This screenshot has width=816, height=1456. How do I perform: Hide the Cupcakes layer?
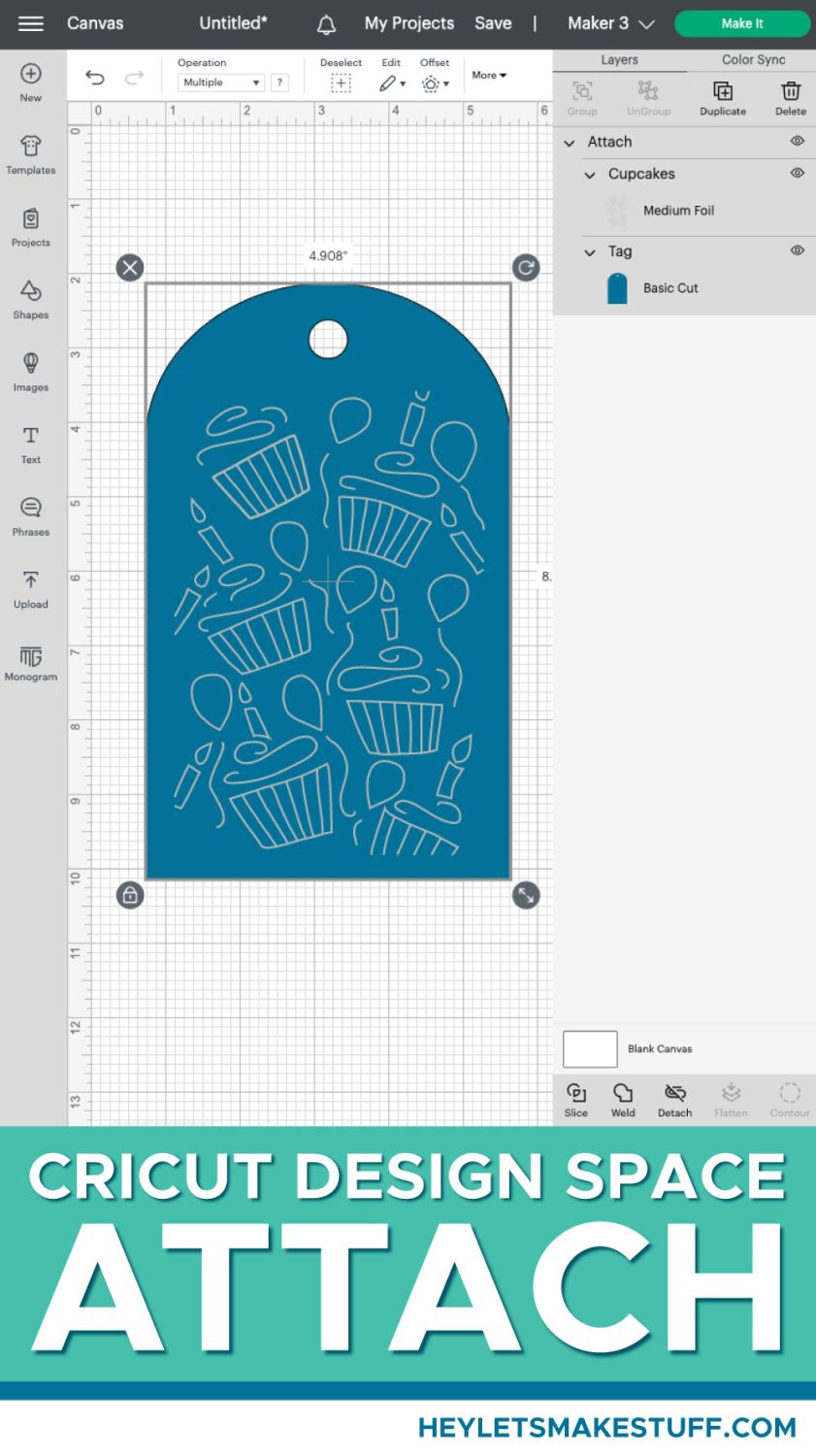point(798,173)
